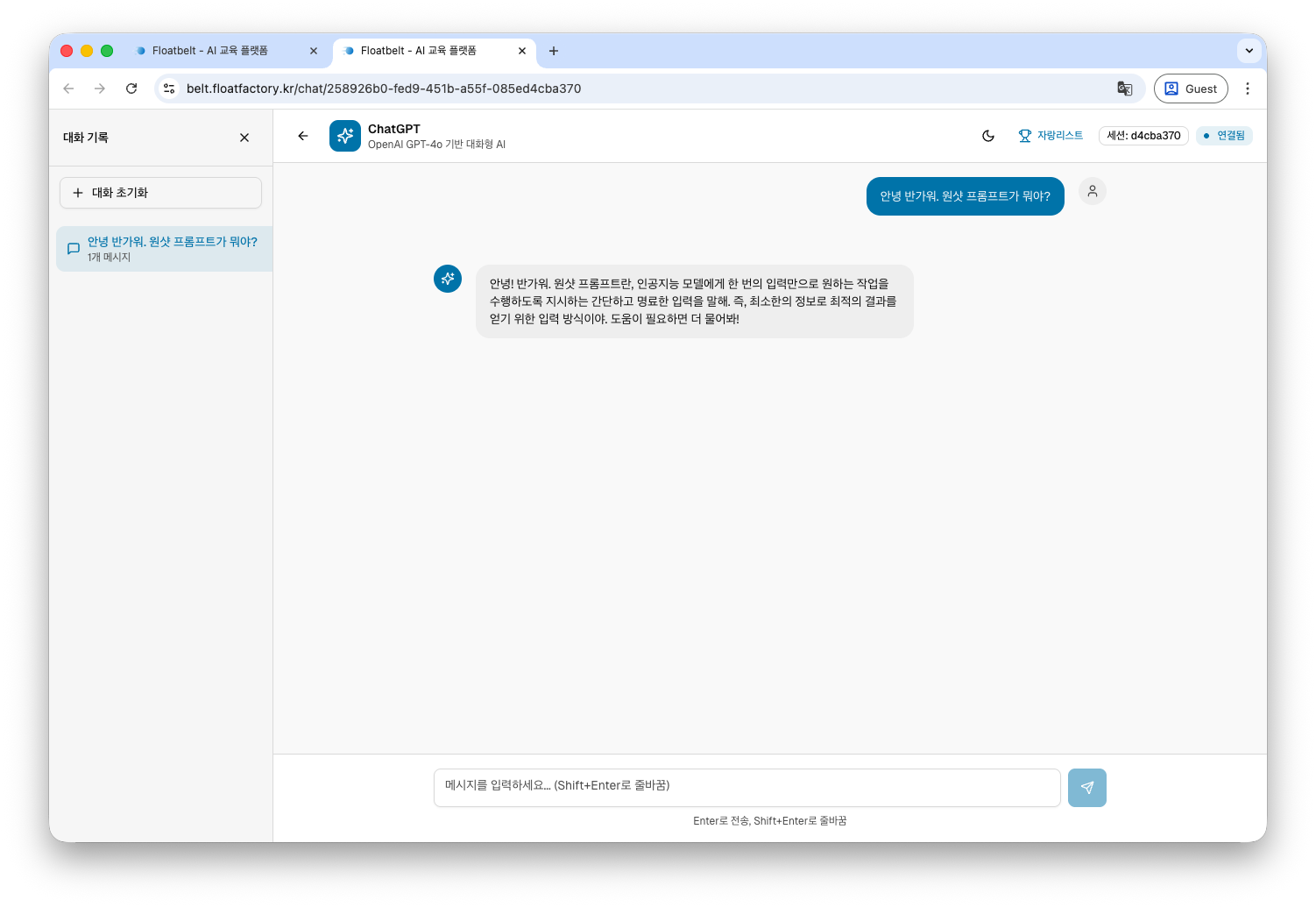Click the send message paper plane icon
This screenshot has width=1316, height=907.
point(1086,787)
